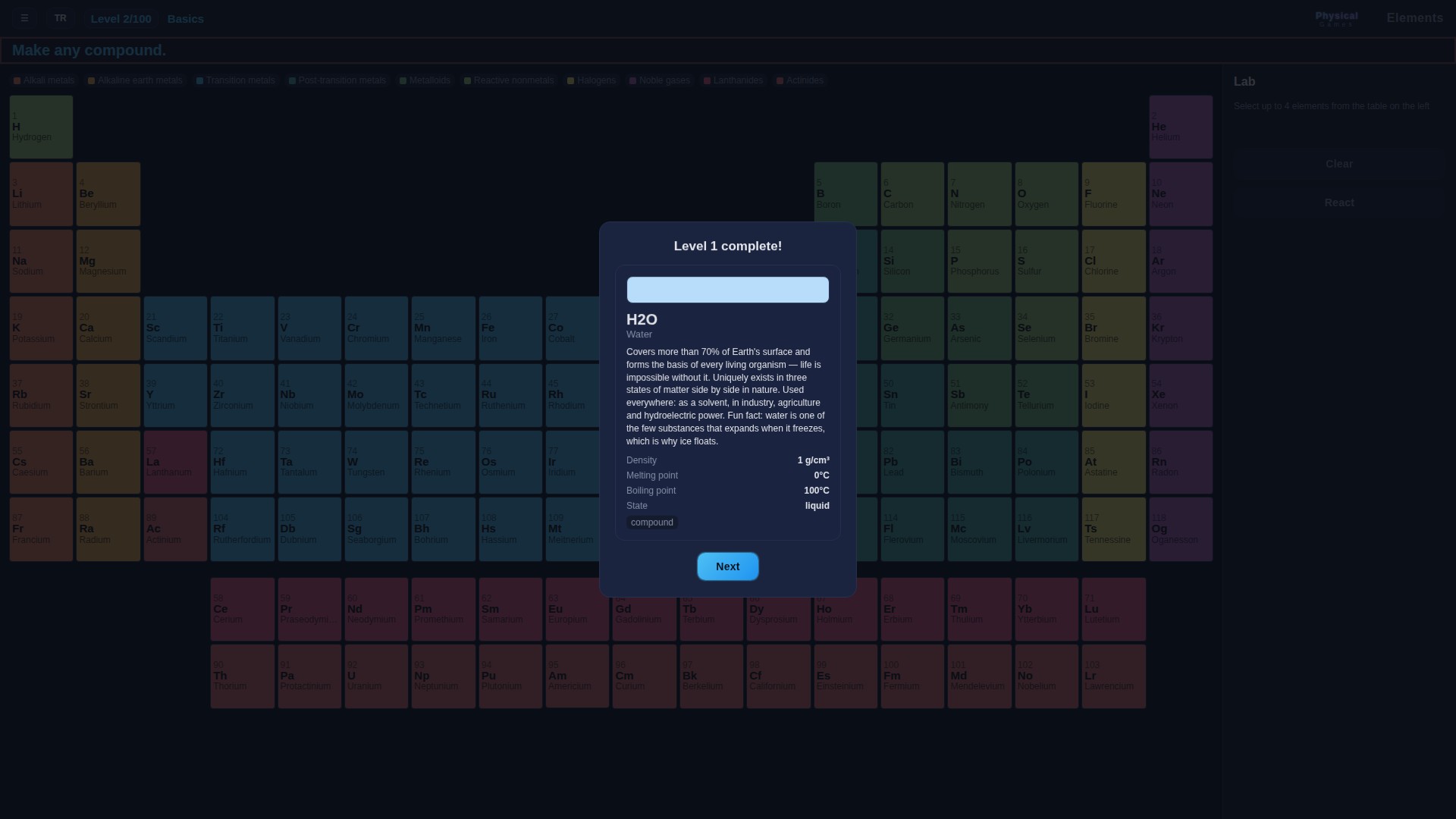Select the Iron element tile

(x=510, y=328)
